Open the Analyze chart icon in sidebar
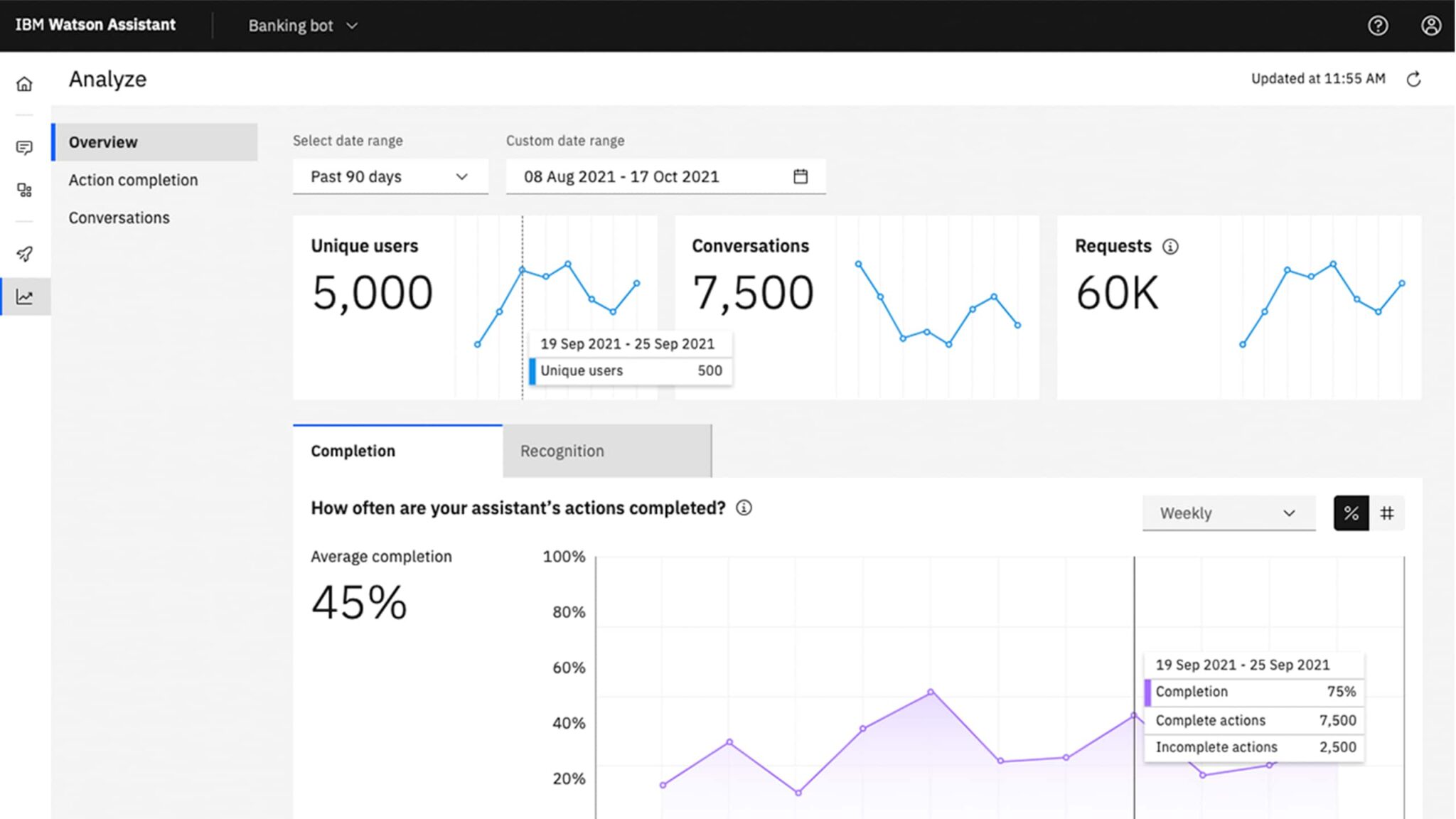Image resolution: width=1456 pixels, height=819 pixels. [x=25, y=296]
